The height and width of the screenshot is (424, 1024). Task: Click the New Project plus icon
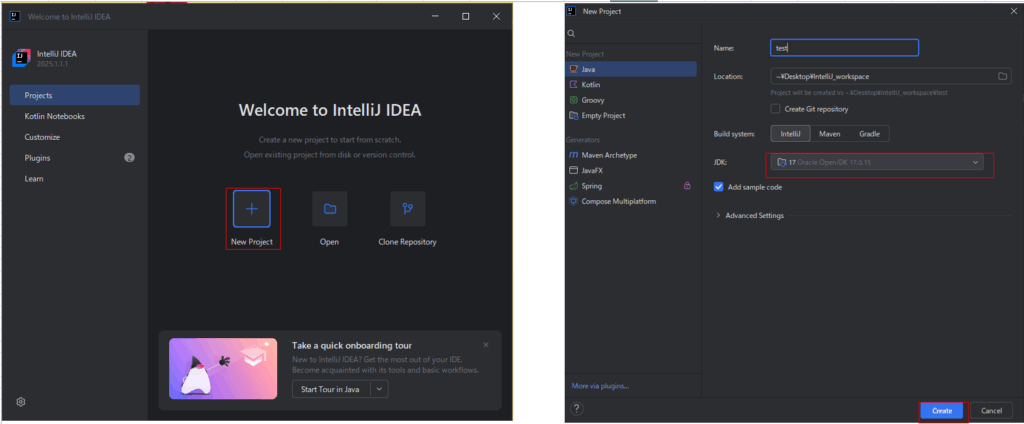coord(251,209)
